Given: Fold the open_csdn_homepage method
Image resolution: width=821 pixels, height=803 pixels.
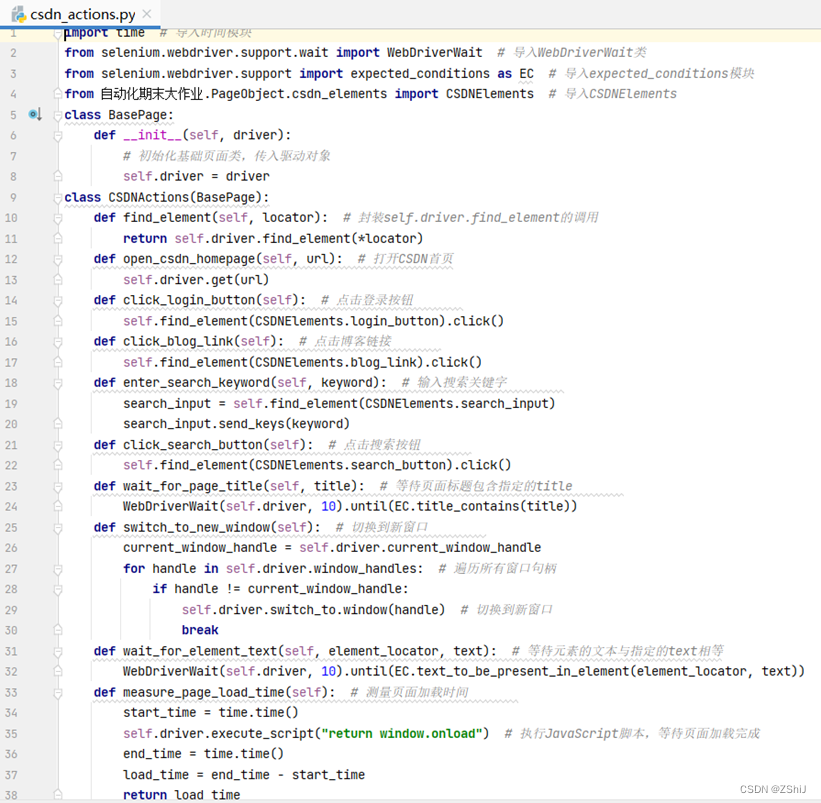Looking at the screenshot, I should (58, 260).
